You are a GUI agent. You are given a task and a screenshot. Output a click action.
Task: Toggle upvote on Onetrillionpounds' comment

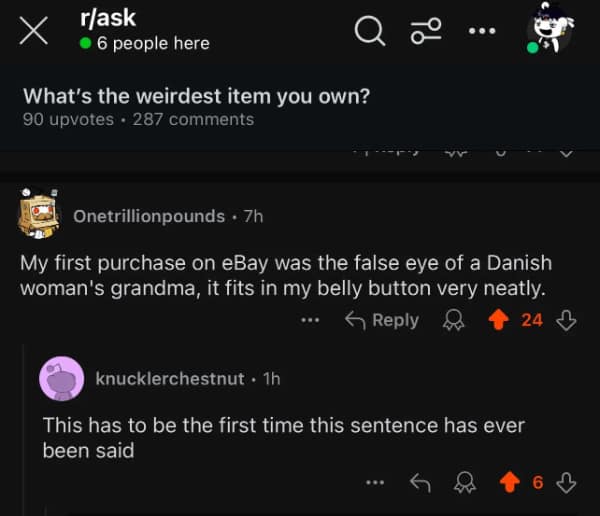497,320
